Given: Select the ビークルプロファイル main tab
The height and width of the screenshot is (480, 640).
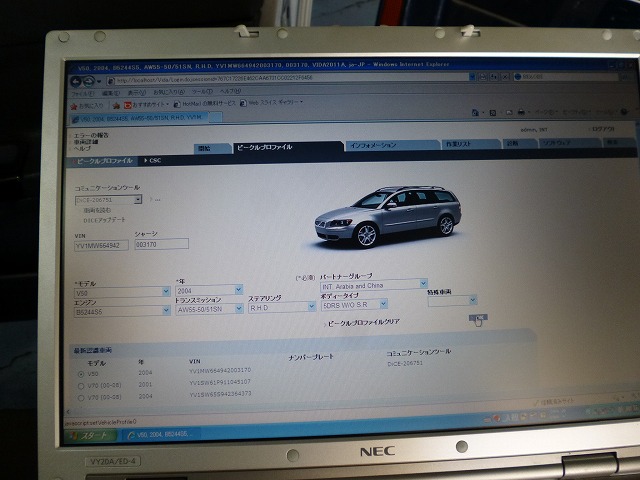Looking at the screenshot, I should click(x=287, y=147).
